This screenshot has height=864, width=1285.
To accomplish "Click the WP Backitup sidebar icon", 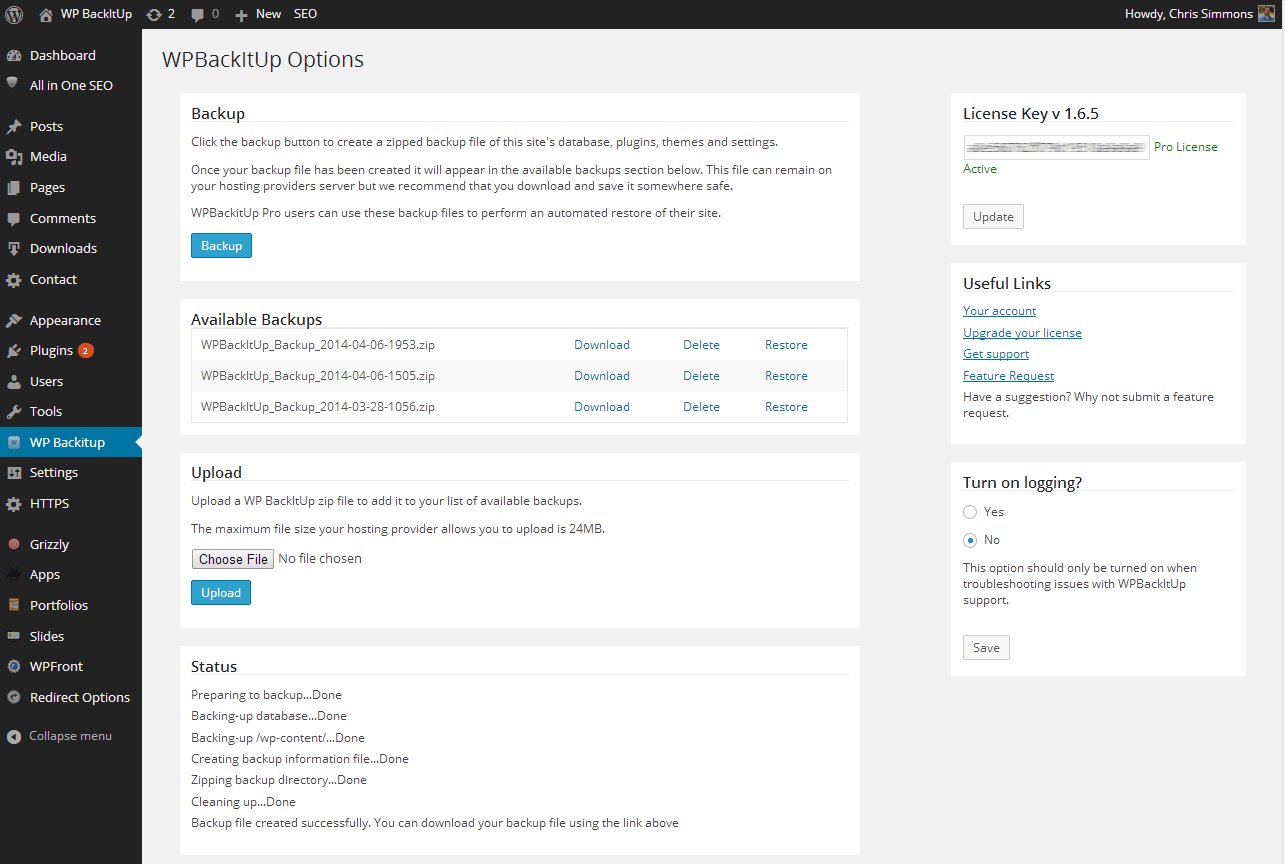I will [x=14, y=443].
